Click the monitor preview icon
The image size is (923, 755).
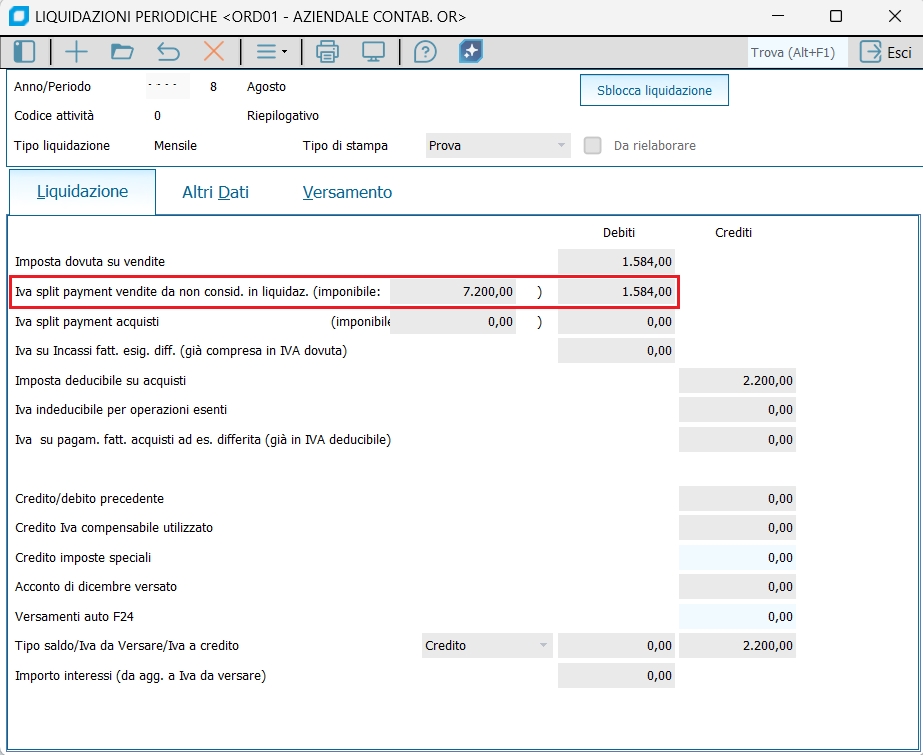click(x=373, y=52)
